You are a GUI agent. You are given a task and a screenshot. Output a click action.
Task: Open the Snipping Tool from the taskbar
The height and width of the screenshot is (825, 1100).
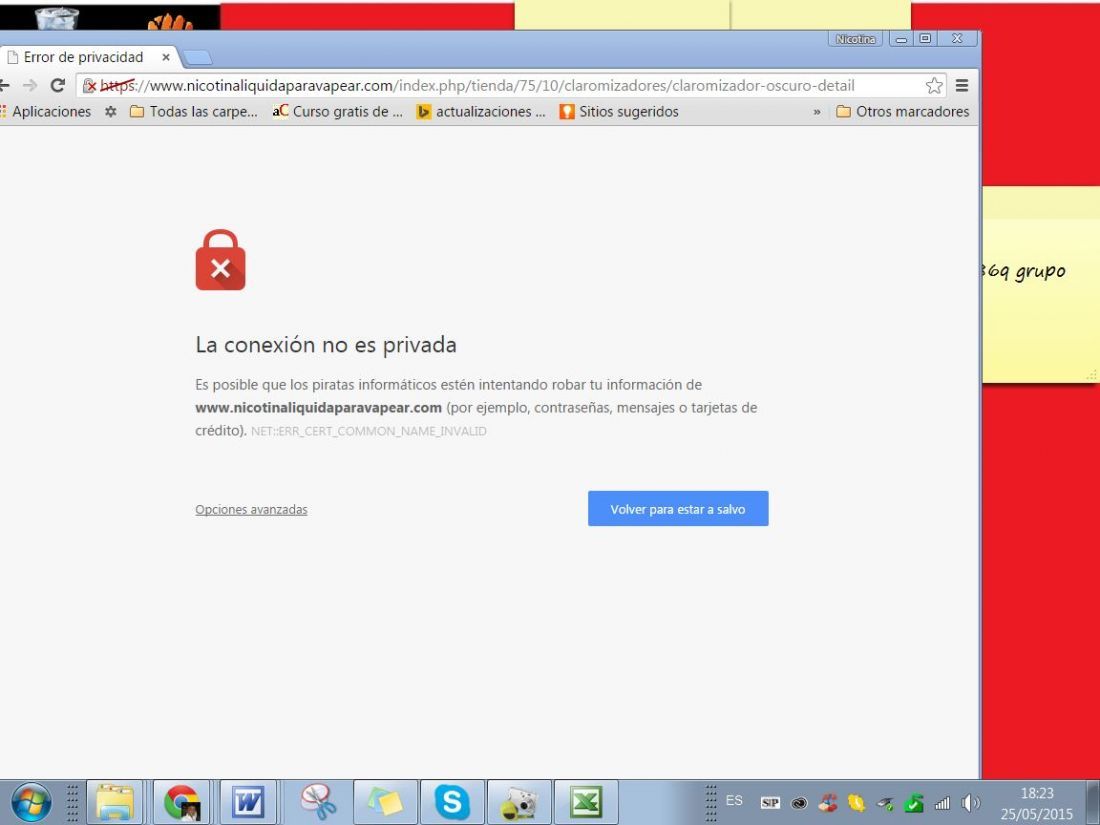pos(318,802)
